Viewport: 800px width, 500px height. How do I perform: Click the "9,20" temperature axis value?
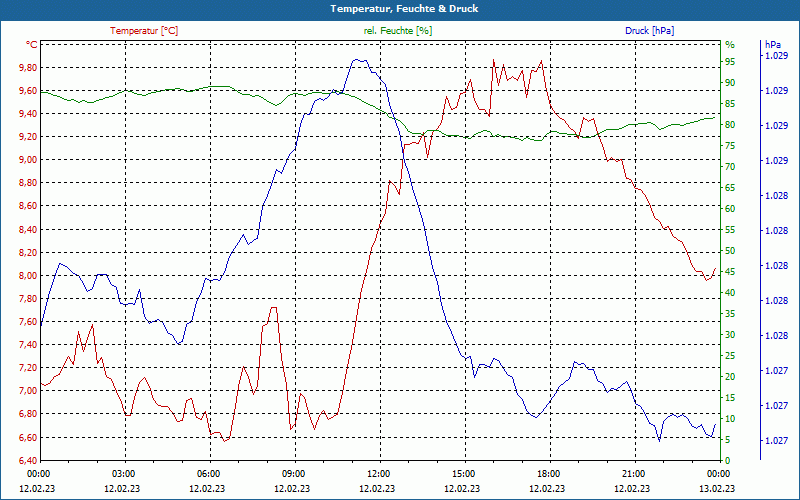28,137
